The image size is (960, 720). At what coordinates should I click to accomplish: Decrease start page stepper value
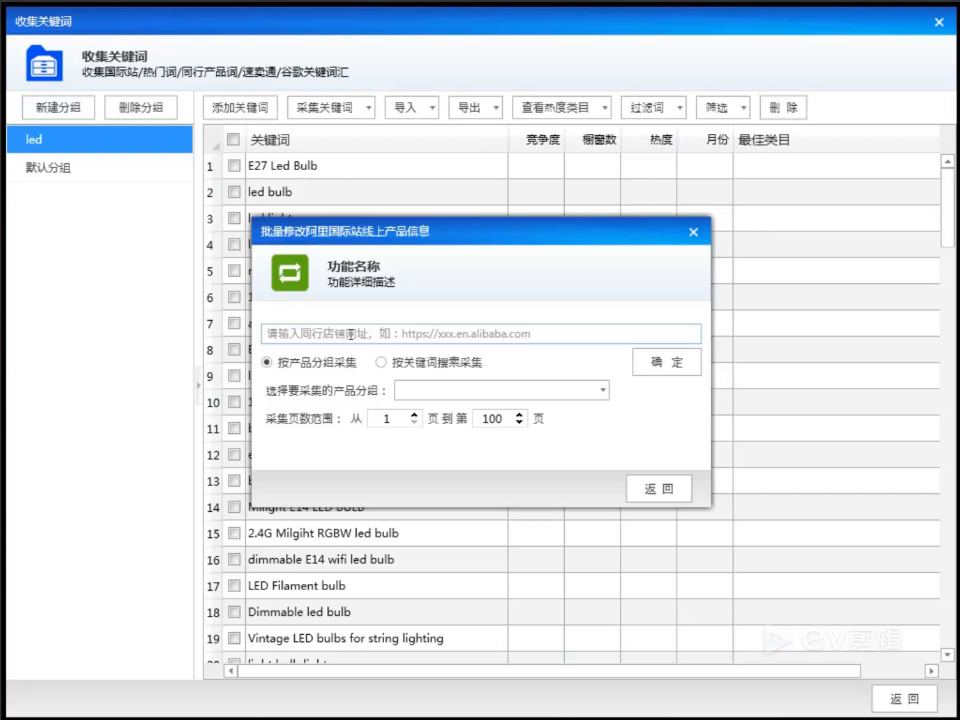(x=414, y=422)
